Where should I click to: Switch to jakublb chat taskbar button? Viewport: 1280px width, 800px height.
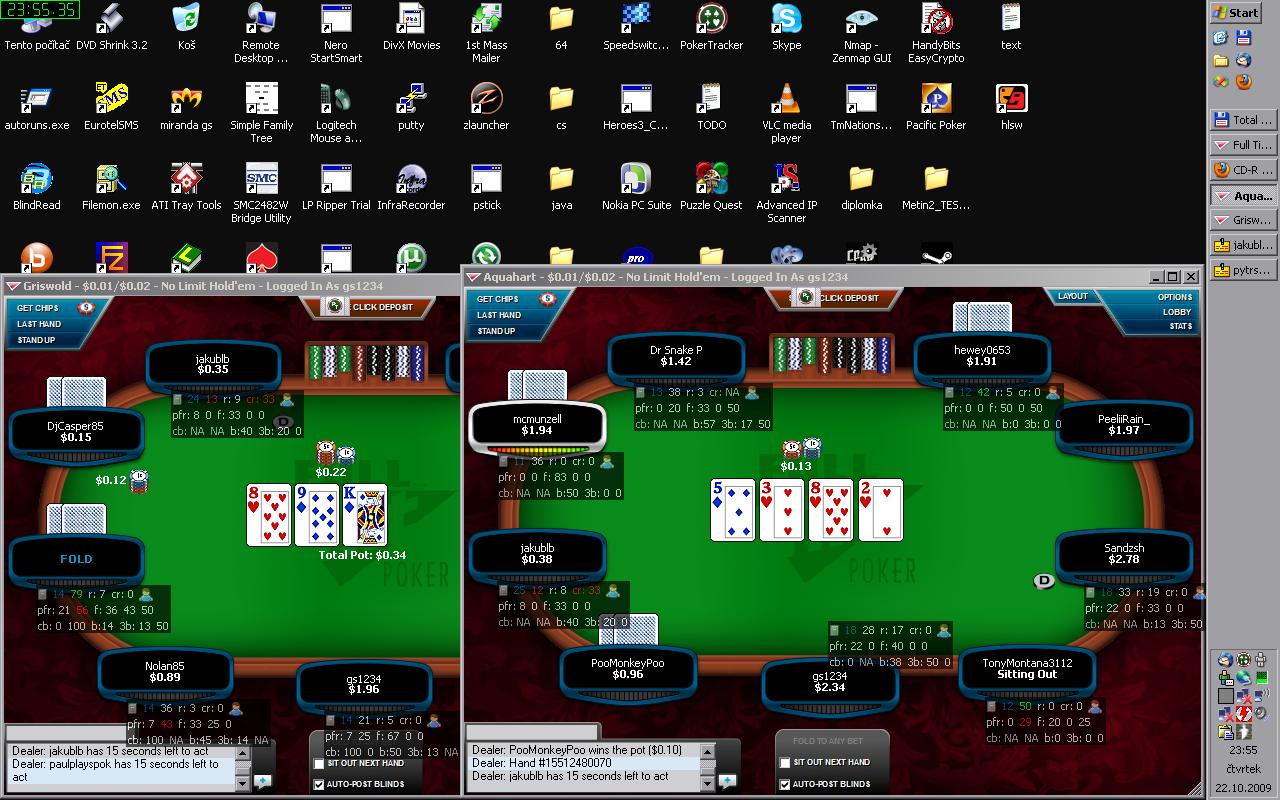(x=1244, y=245)
